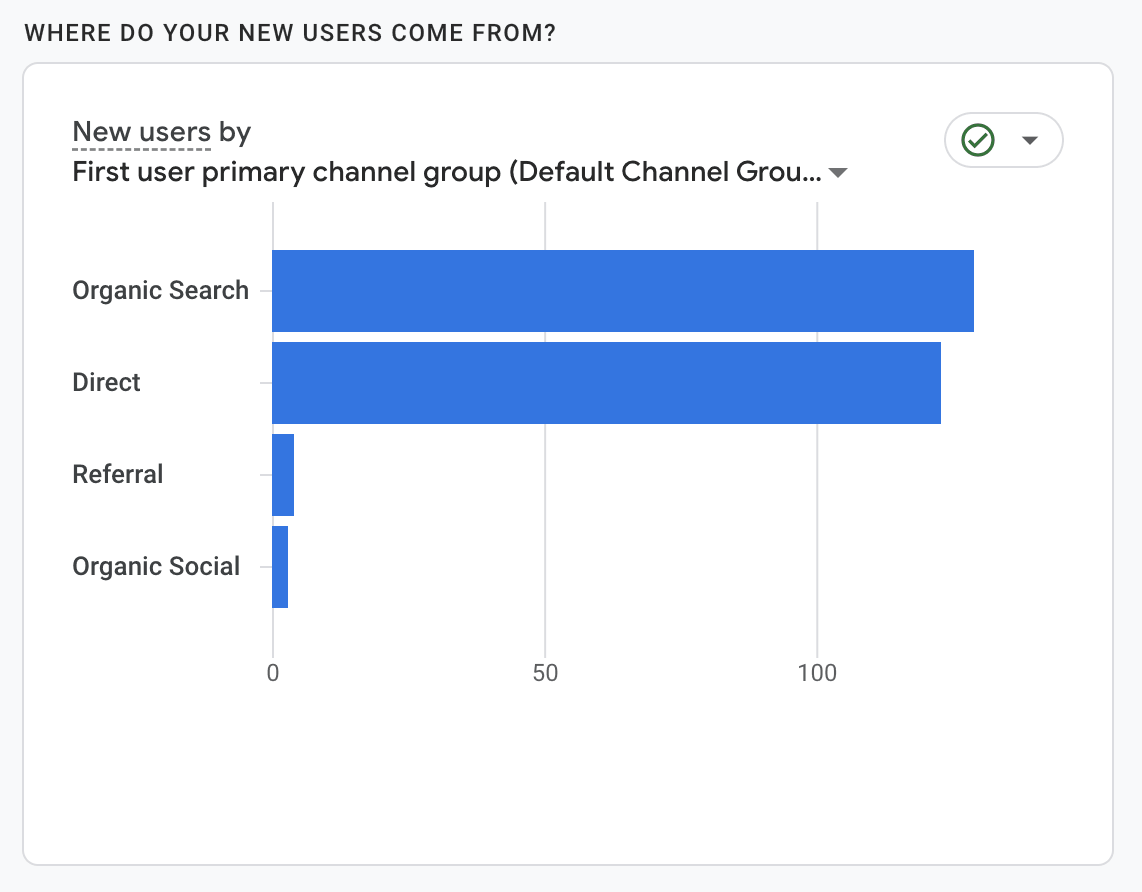Viewport: 1142px width, 892px height.
Task: Select the Organic Search bar in chart
Action: tap(622, 291)
